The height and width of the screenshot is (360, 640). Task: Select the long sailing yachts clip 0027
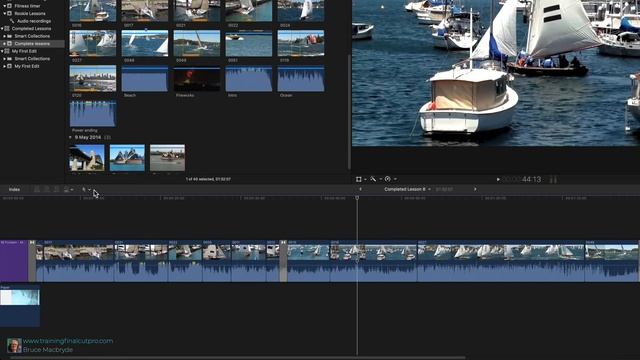pyautogui.click(x=501, y=261)
